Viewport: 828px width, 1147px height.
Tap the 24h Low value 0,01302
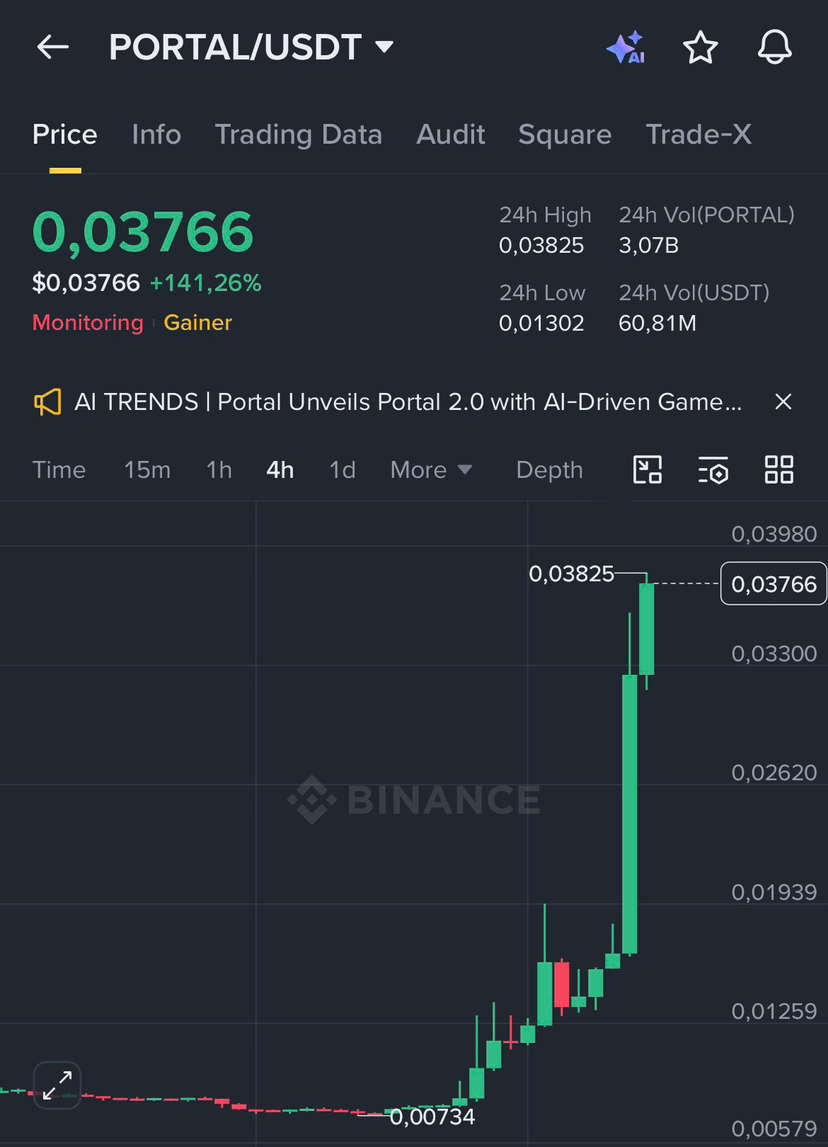click(x=541, y=323)
